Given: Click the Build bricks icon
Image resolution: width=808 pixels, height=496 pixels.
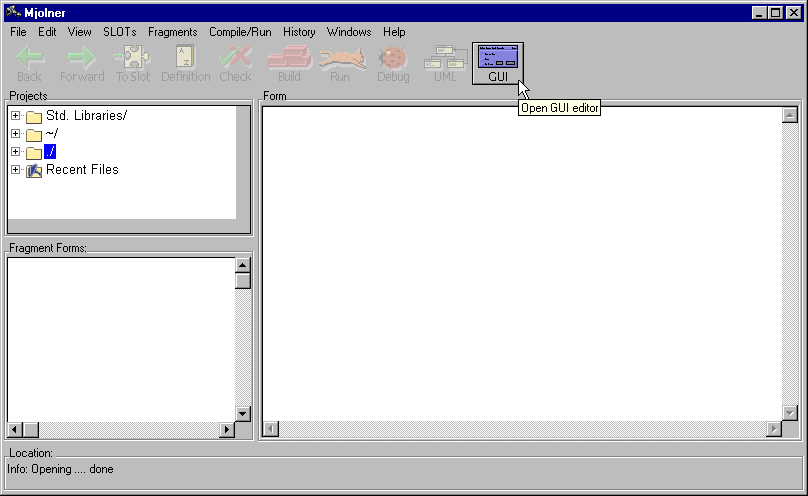Looking at the screenshot, I should (289, 63).
